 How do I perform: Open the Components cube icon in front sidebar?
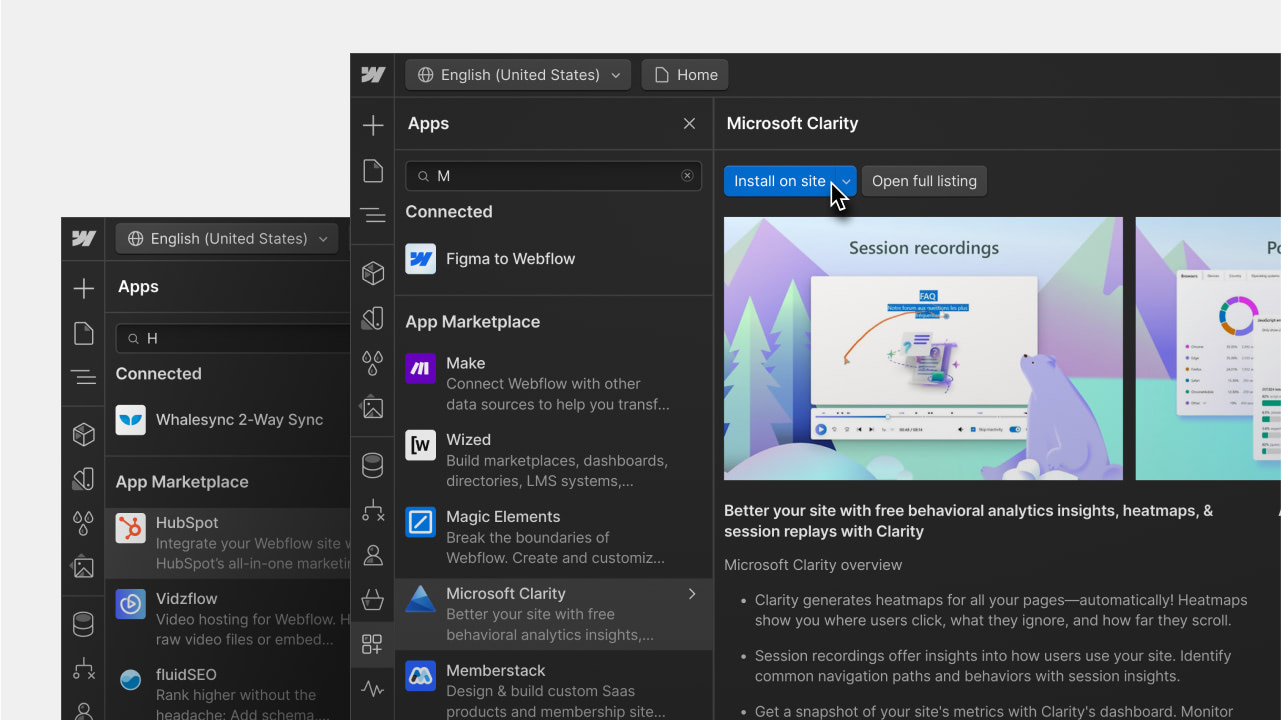point(373,273)
